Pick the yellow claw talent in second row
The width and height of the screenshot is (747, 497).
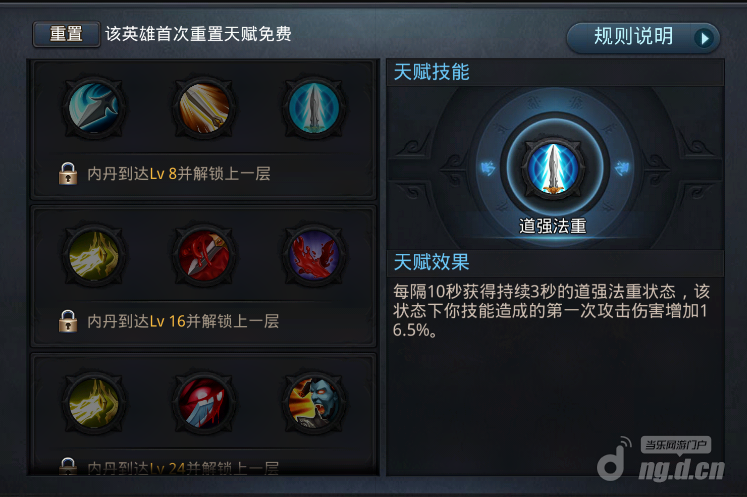point(94,256)
